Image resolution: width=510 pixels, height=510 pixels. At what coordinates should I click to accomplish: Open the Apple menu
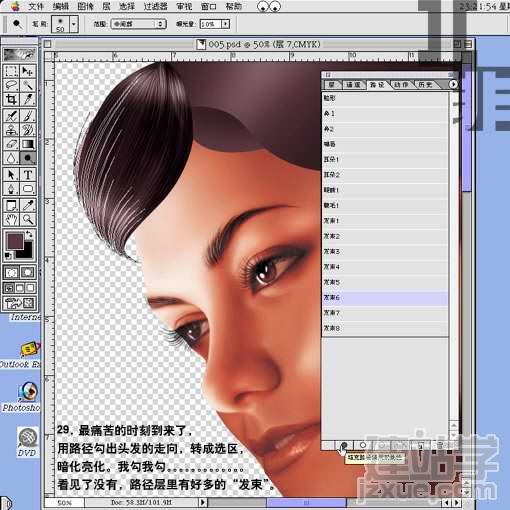click(14, 6)
